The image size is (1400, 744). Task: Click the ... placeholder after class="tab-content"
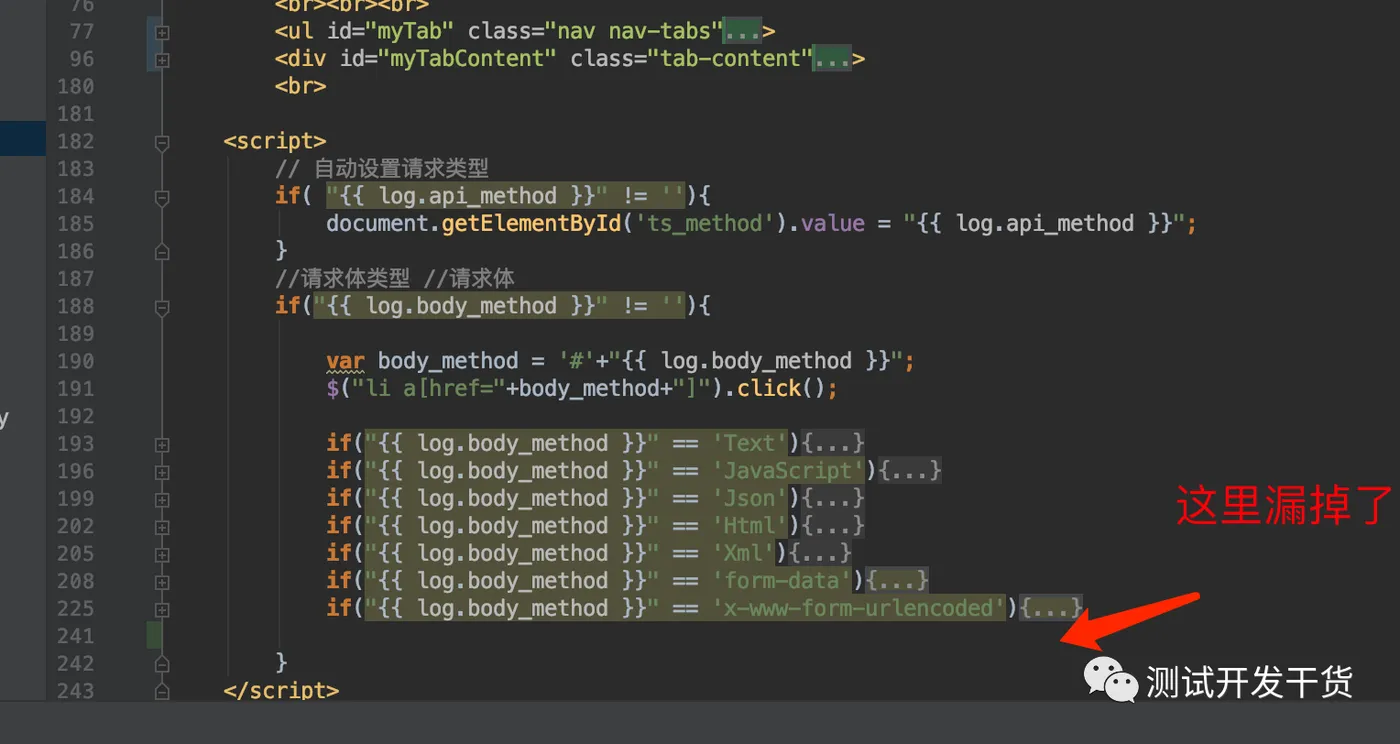pyautogui.click(x=833, y=59)
